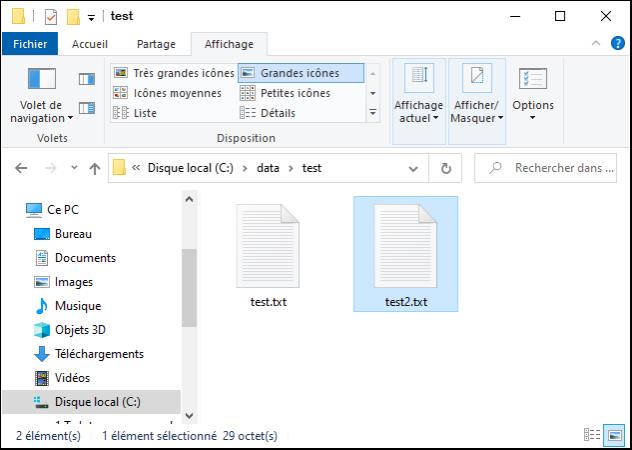Click the Volet de navigation icon
This screenshot has height=450, width=632.
(41, 80)
